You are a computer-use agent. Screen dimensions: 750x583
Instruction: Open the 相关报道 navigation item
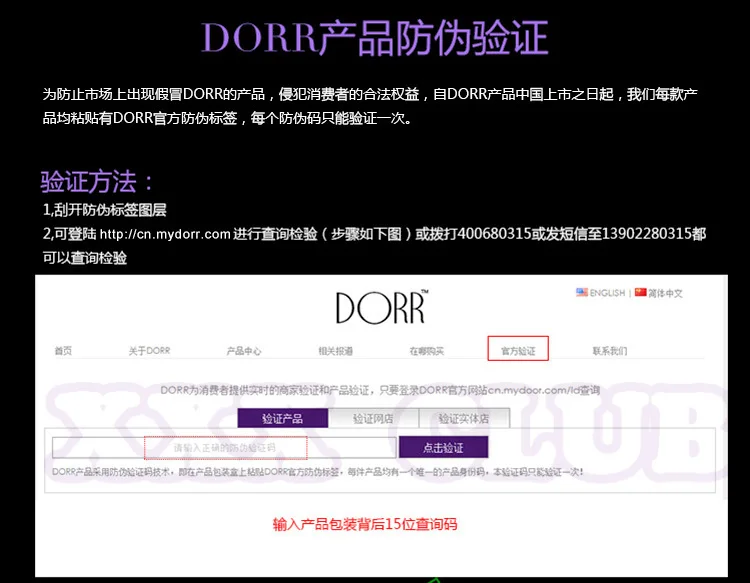coord(336,351)
